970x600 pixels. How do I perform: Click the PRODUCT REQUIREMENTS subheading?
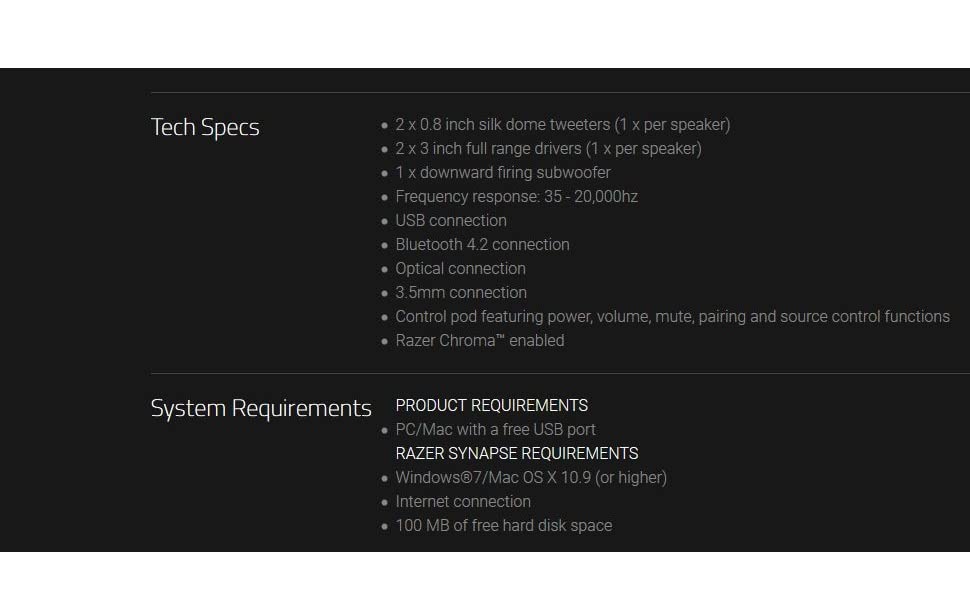click(492, 406)
